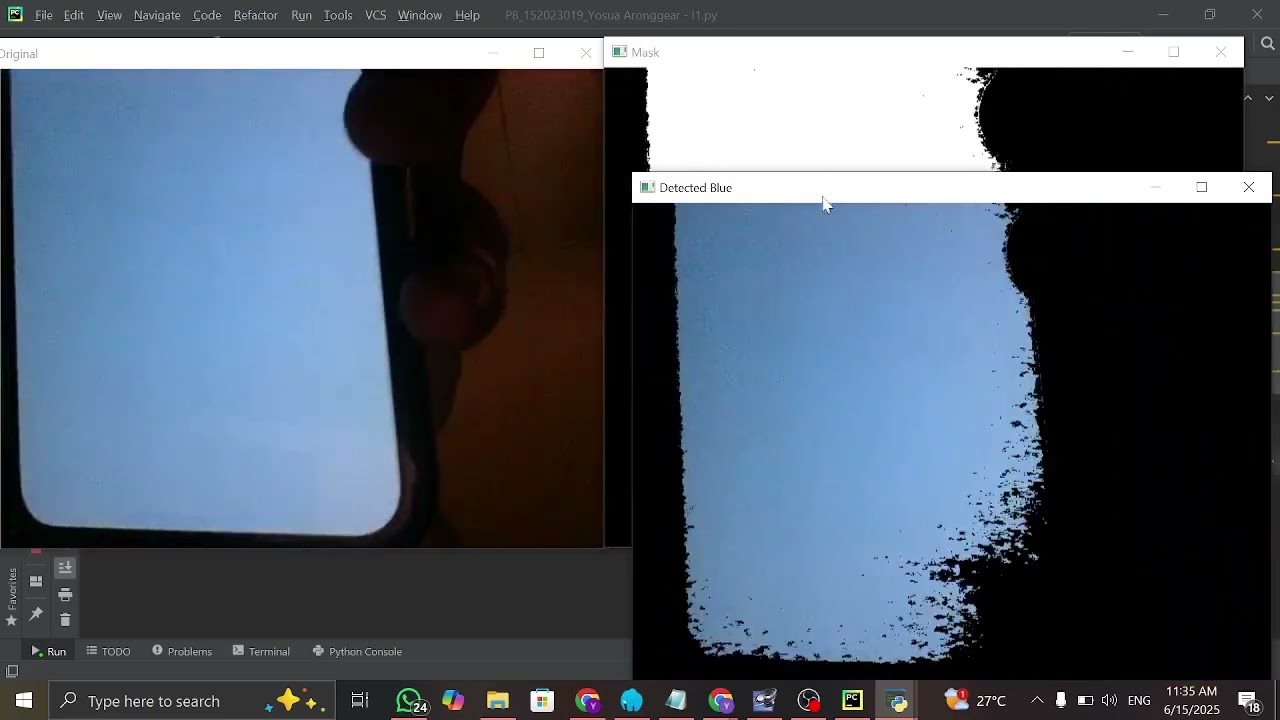The height and width of the screenshot is (720, 1280).
Task: Open the VCS menu
Action: click(x=376, y=15)
